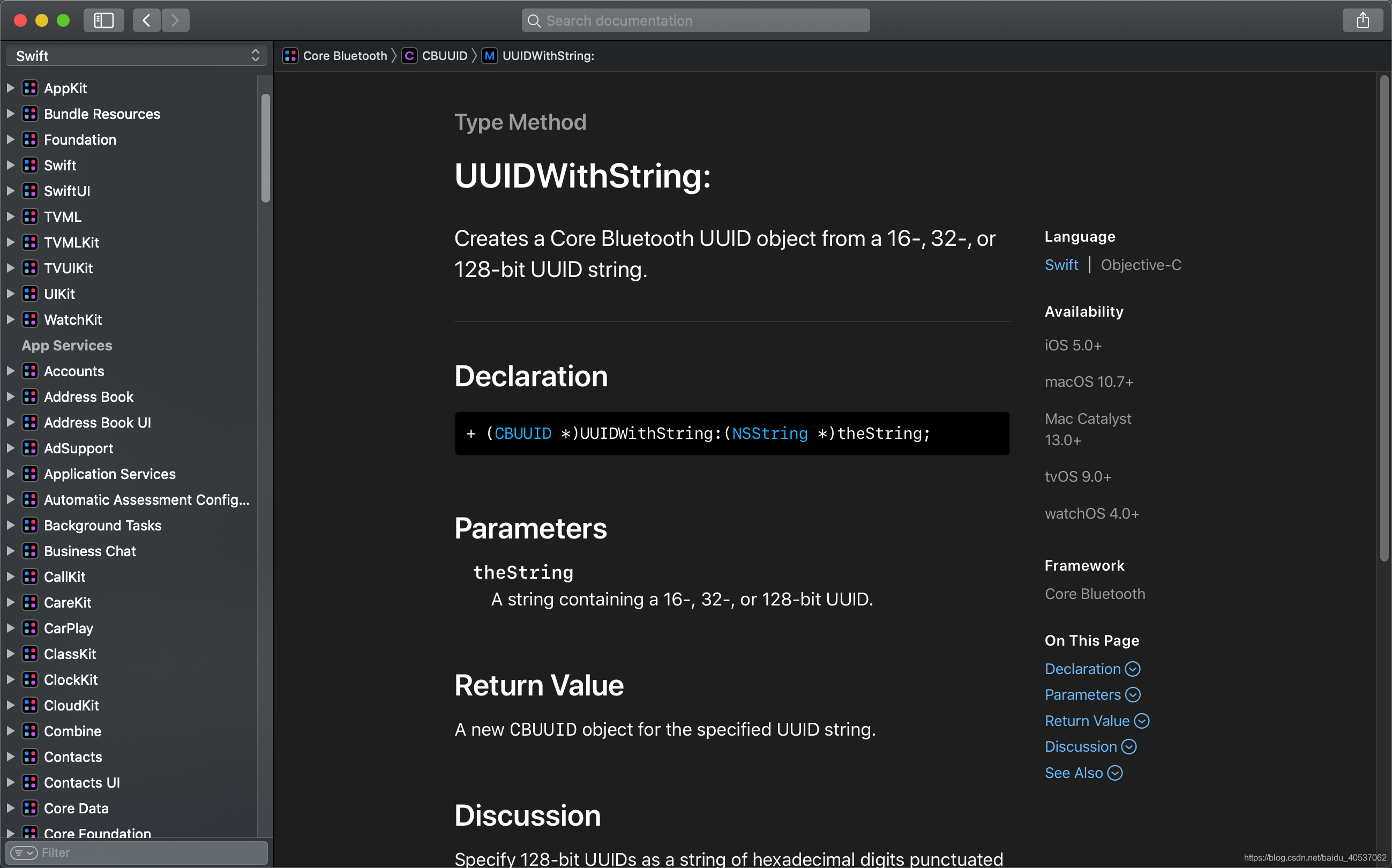Expand the Address Book UI disclosure triangle

tap(10, 423)
